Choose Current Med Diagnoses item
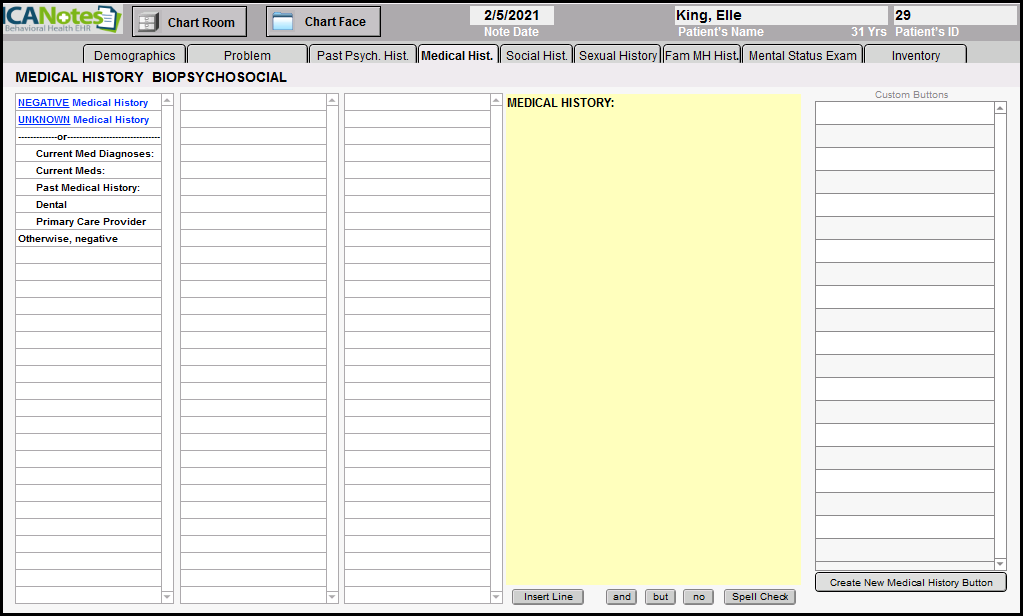 [94, 154]
